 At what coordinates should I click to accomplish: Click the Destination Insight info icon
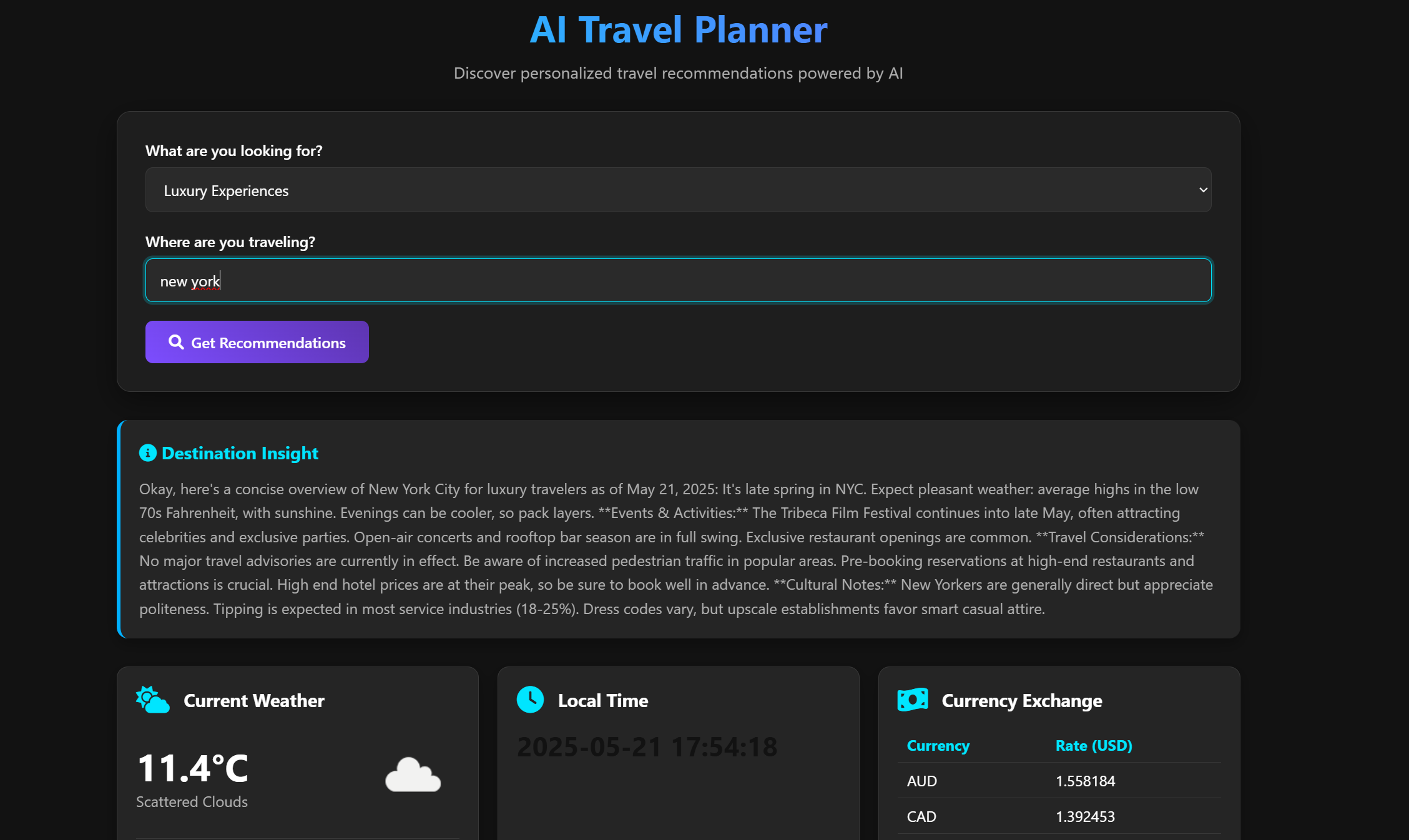[147, 453]
